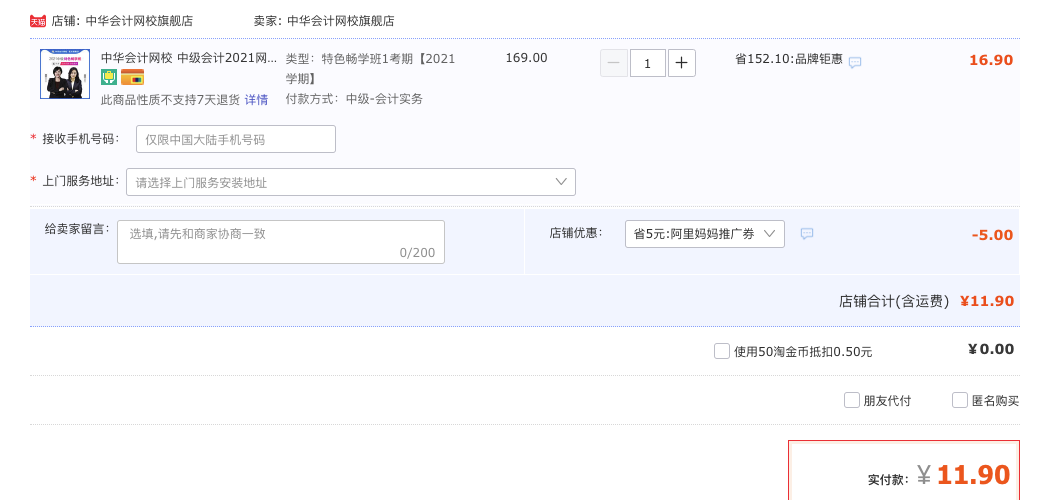
Task: Click the orange credit card badge icon
Action: point(132,77)
